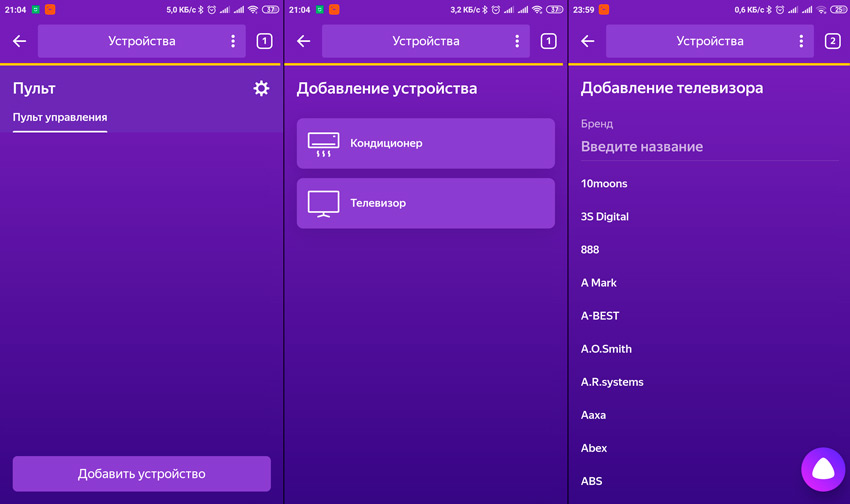Focus the Введите название brand field
Screen dimensions: 850x504
coord(710,147)
